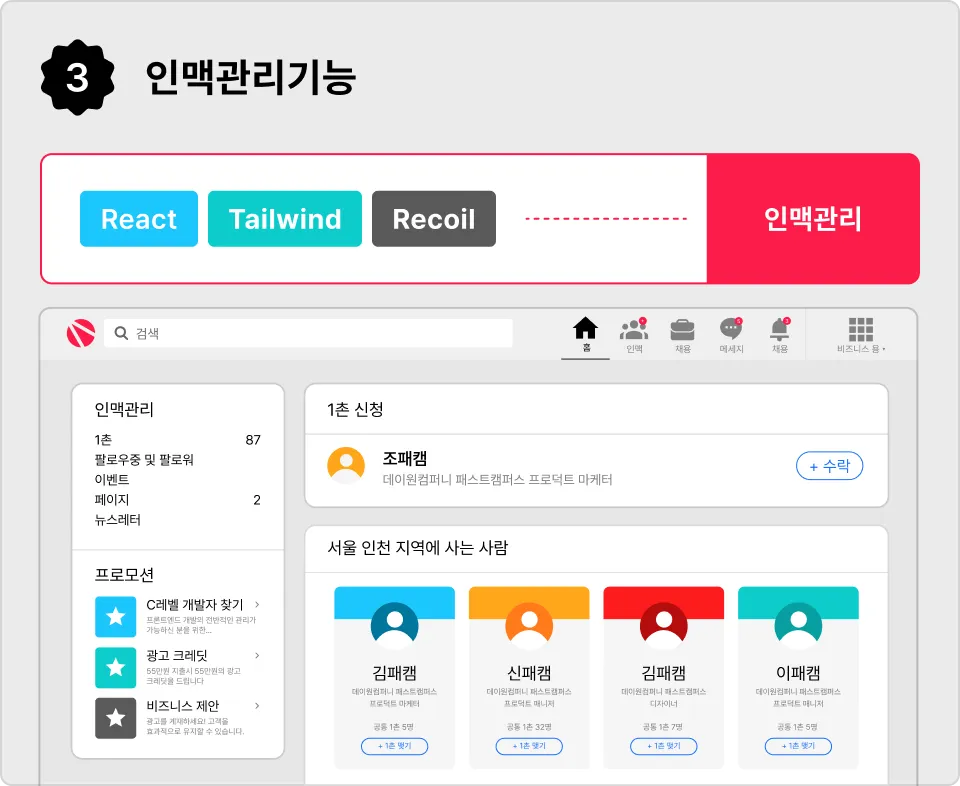Viewport: 960px width, 786px height.
Task: Click the 인맥관리 sidebar heading
Action: (124, 409)
